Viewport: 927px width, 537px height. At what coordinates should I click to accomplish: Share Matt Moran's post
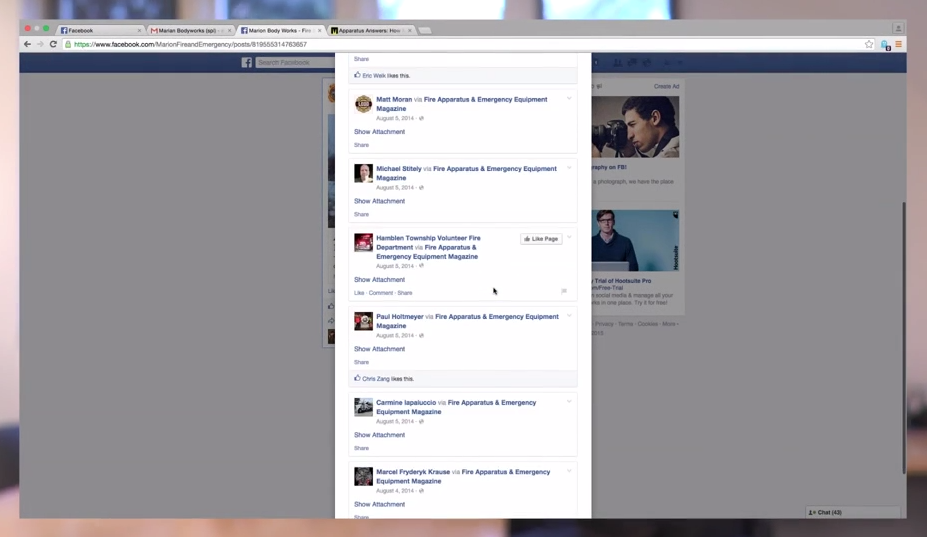click(361, 145)
